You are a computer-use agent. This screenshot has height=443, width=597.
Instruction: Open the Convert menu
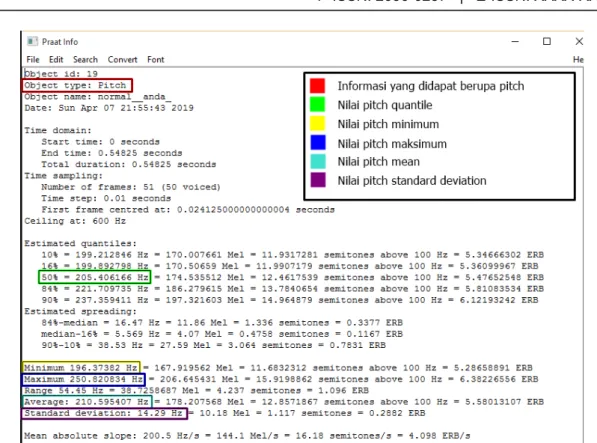(122, 60)
